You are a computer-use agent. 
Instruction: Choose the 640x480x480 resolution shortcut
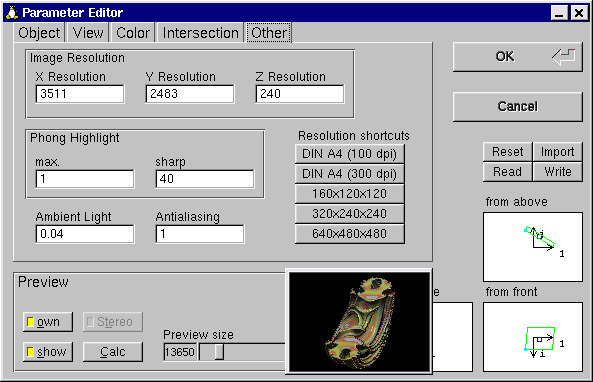349,234
